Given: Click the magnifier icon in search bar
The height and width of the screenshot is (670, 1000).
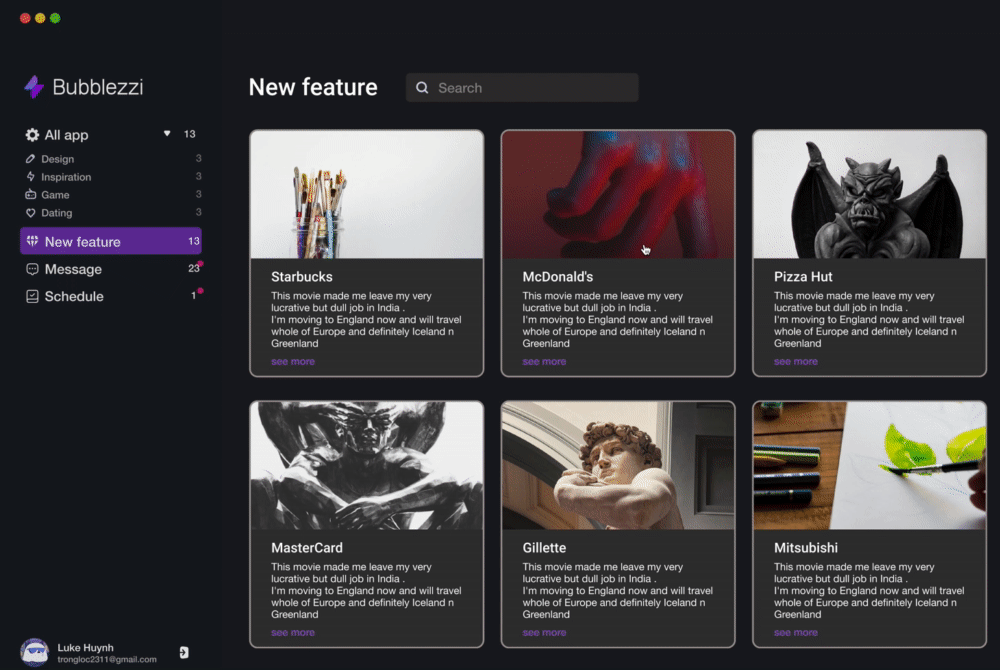Looking at the screenshot, I should [422, 88].
